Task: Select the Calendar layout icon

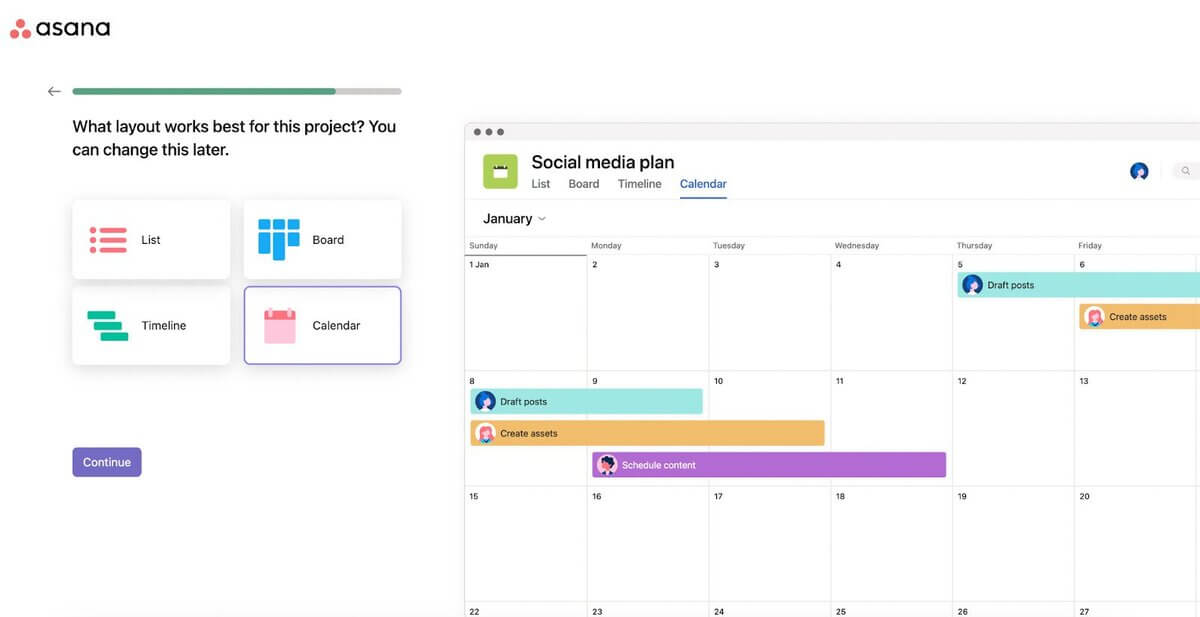Action: pos(278,325)
